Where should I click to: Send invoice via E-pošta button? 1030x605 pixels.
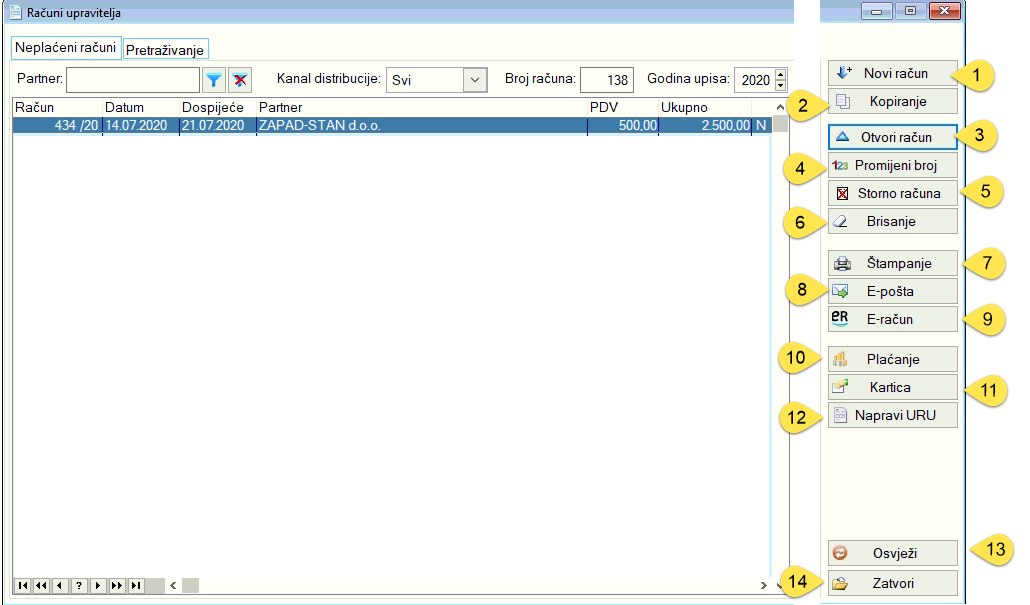point(894,292)
